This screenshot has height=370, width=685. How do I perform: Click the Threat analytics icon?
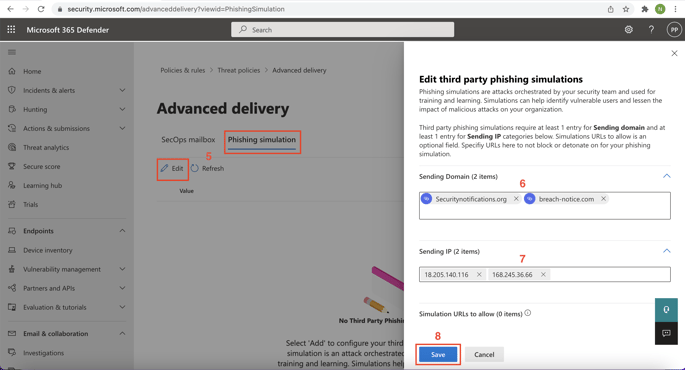(x=12, y=147)
